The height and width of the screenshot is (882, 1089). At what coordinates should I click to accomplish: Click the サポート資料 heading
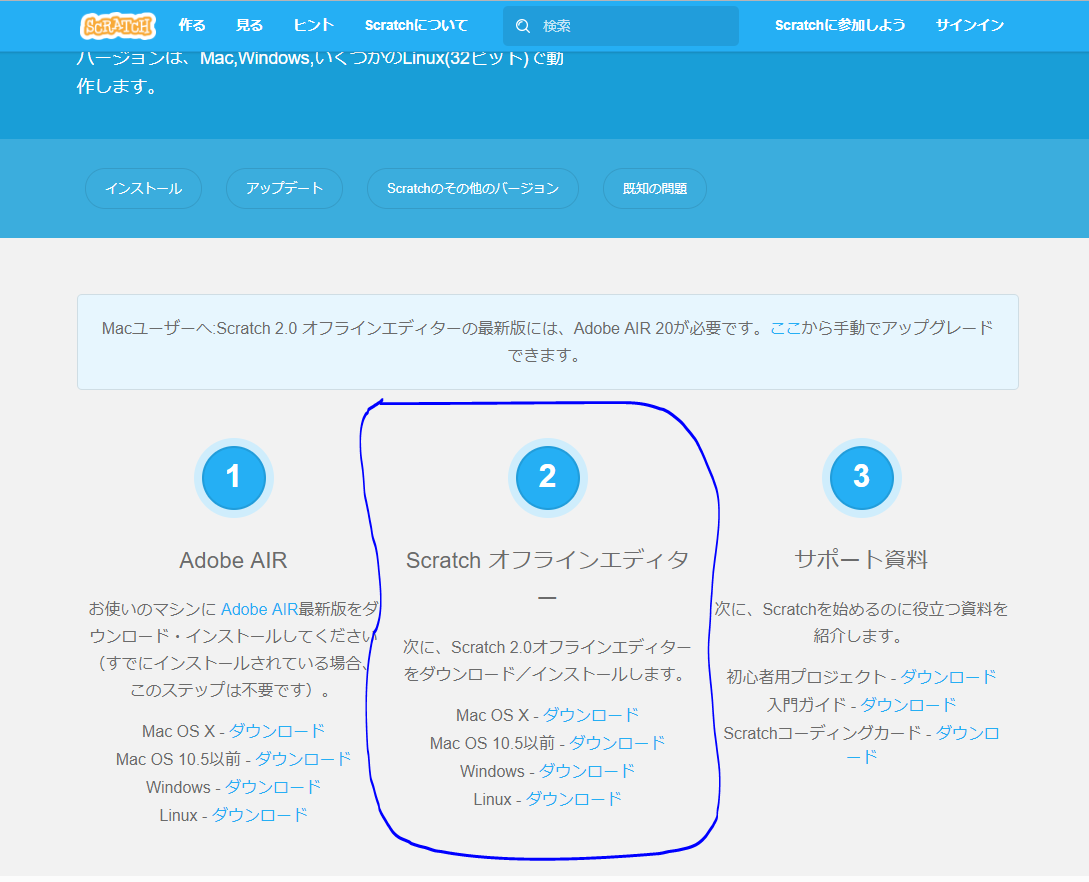[x=861, y=559]
